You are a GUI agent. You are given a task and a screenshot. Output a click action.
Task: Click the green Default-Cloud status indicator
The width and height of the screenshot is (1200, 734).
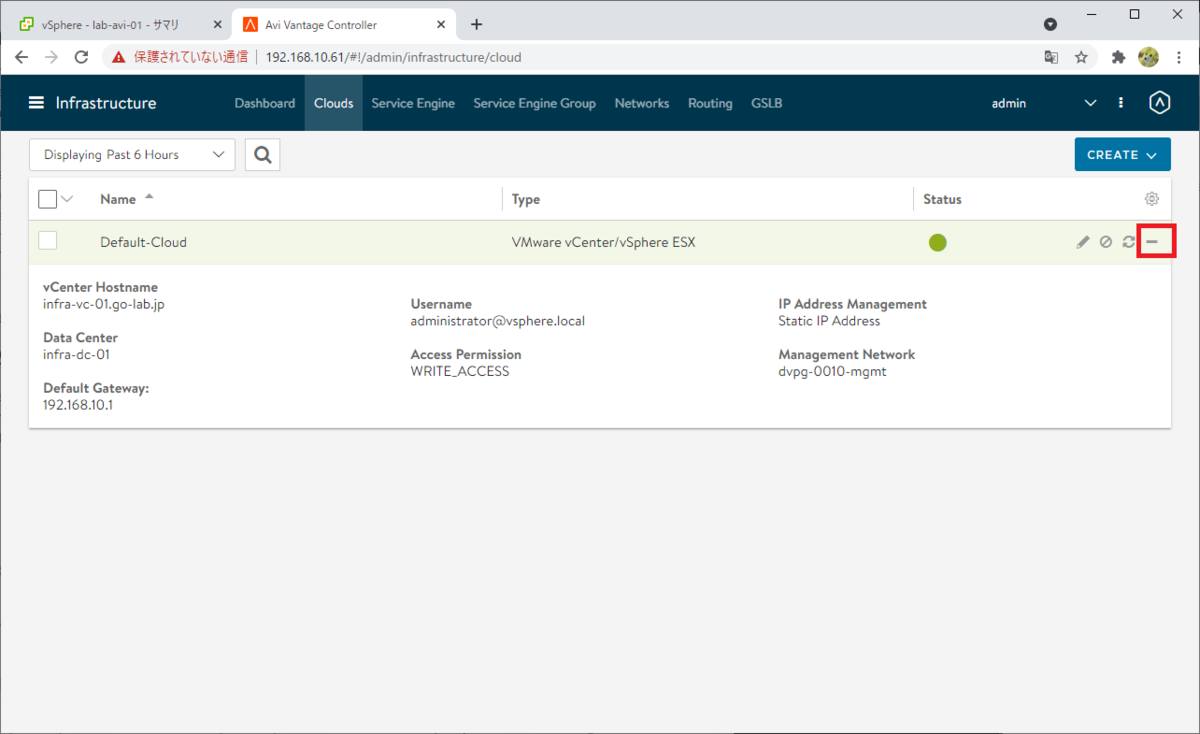tap(938, 242)
